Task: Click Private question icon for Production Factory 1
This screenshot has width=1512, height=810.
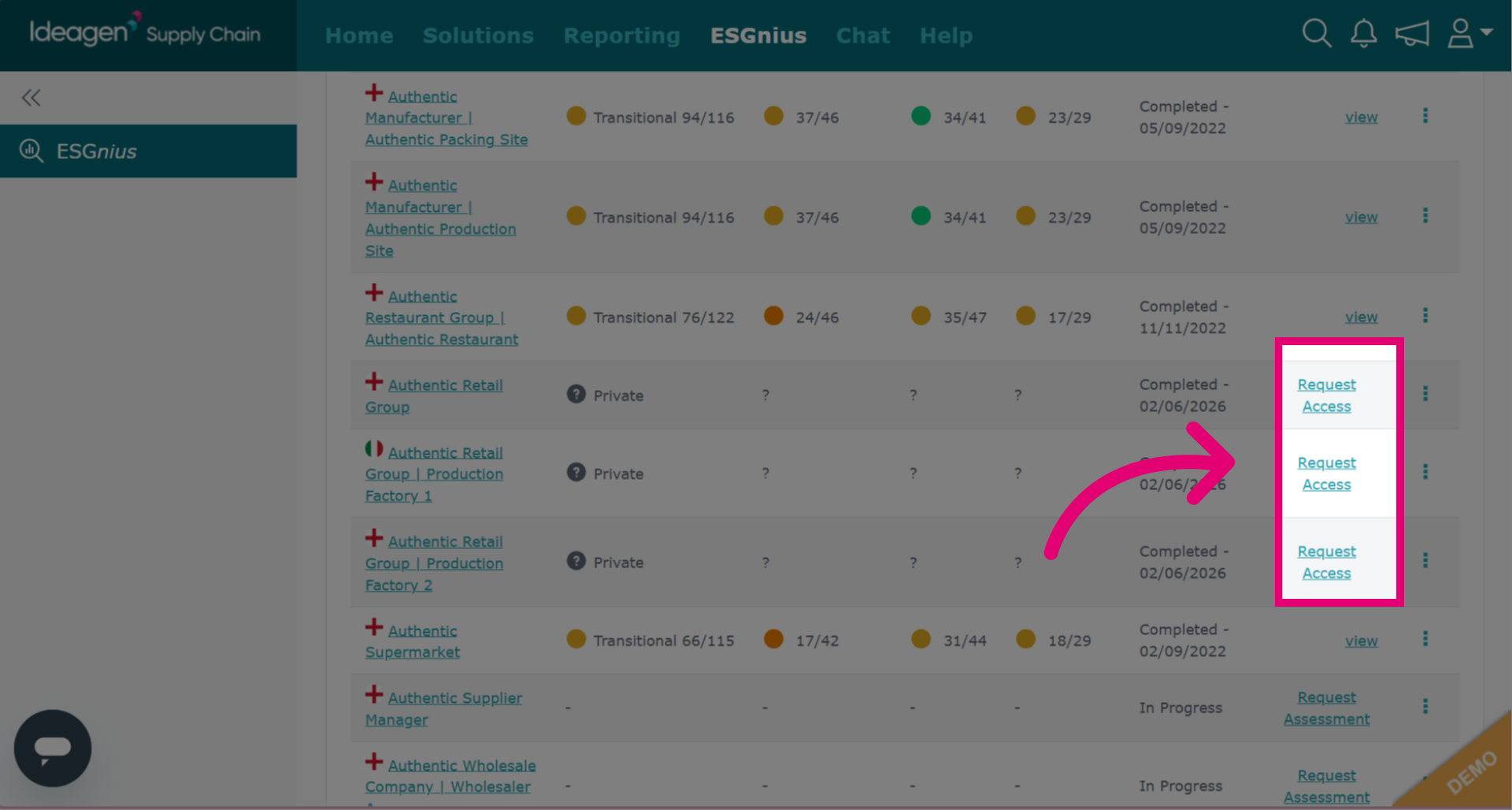Action: pyautogui.click(x=576, y=472)
